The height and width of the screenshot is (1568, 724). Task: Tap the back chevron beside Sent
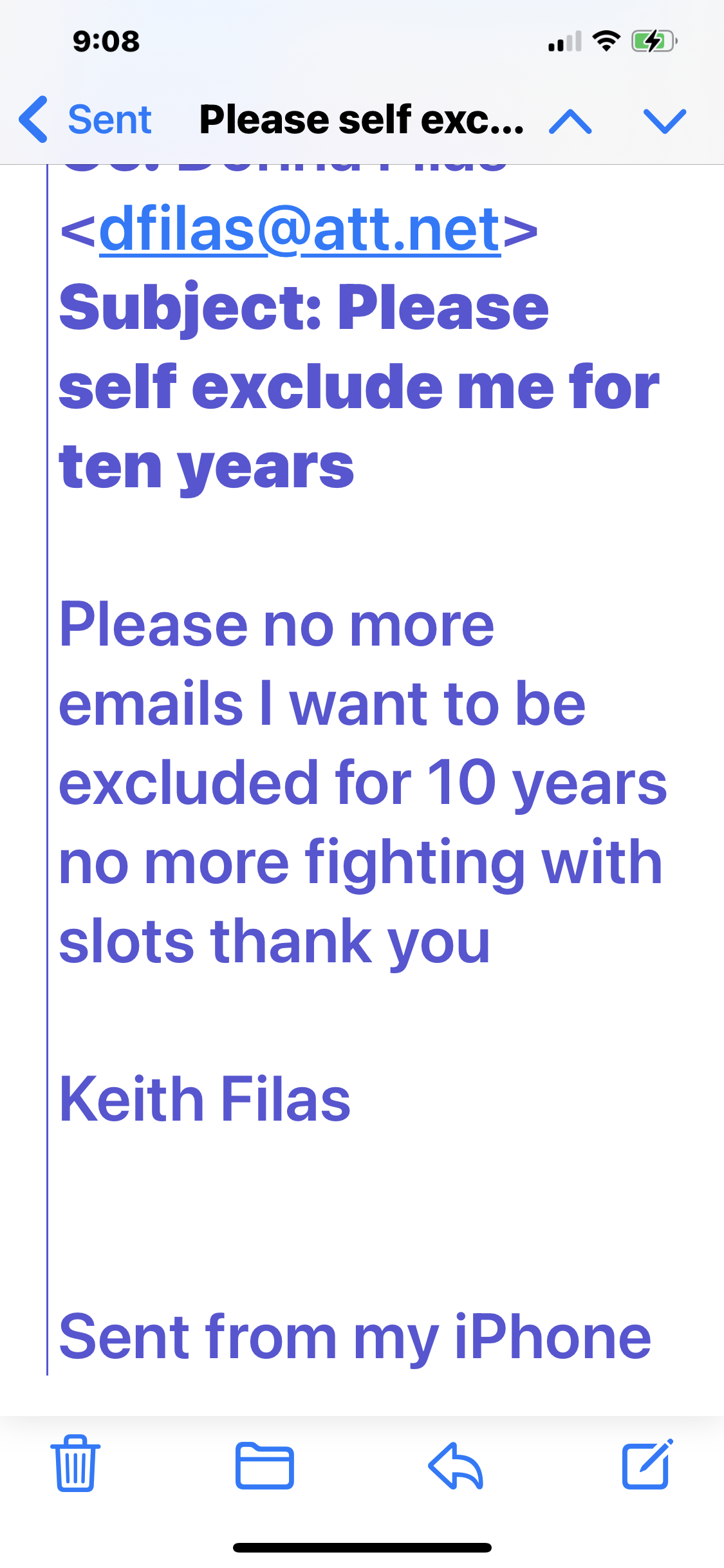point(33,120)
